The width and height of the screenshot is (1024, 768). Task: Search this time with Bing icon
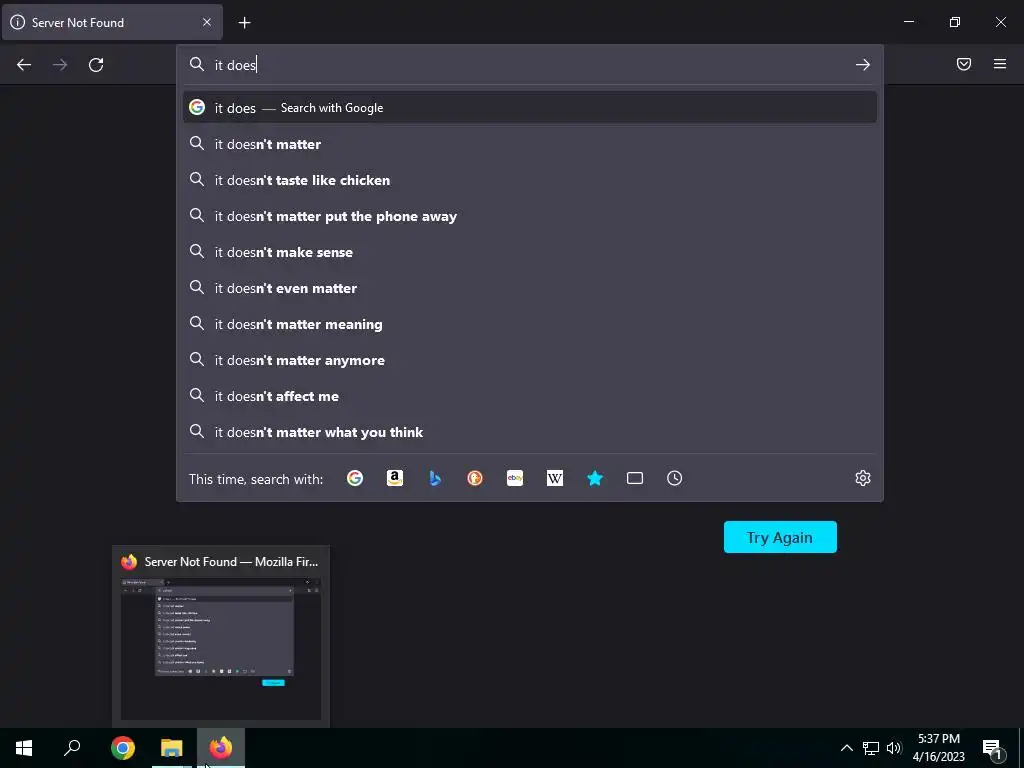click(435, 478)
